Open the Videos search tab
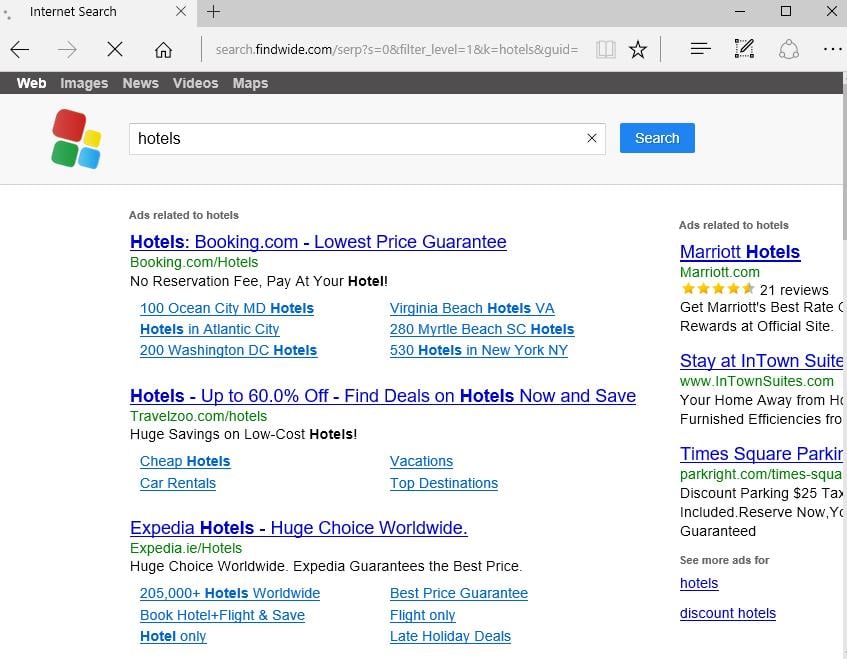 point(195,83)
